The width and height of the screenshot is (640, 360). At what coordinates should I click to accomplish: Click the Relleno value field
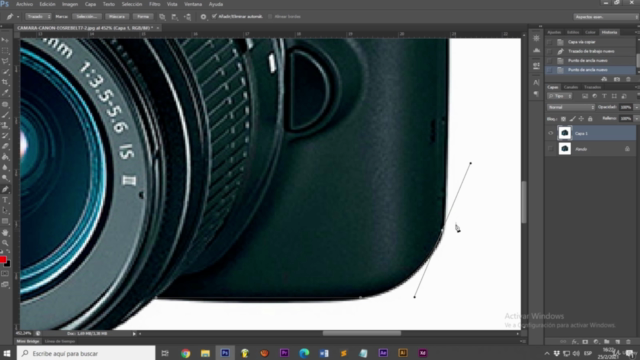pyautogui.click(x=626, y=119)
